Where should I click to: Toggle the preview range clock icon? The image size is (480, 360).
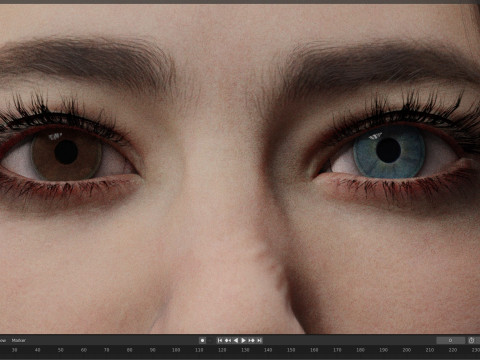pyautogui.click(x=471, y=340)
